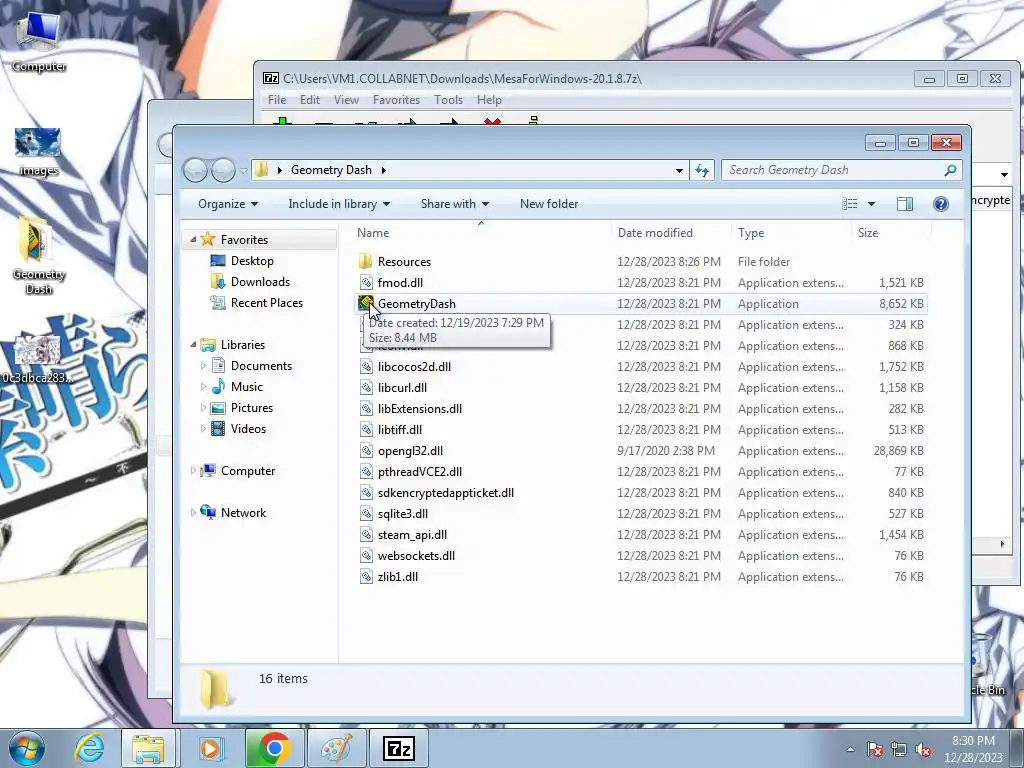The width and height of the screenshot is (1024, 768).
Task: Create a New folder
Action: pos(549,204)
